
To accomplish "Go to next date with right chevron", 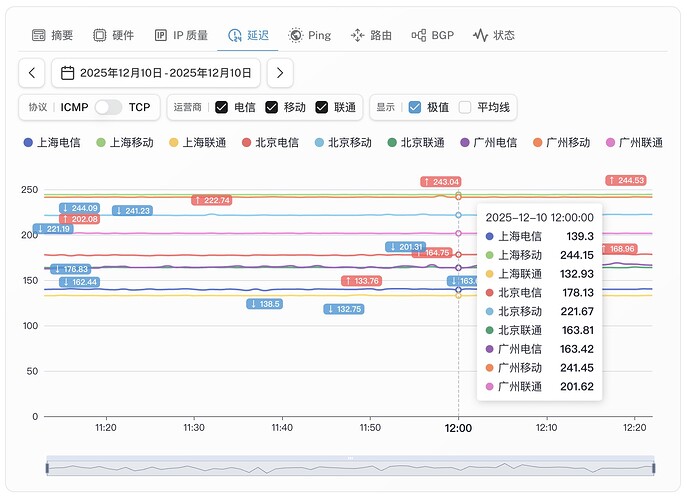I will tap(280, 73).
